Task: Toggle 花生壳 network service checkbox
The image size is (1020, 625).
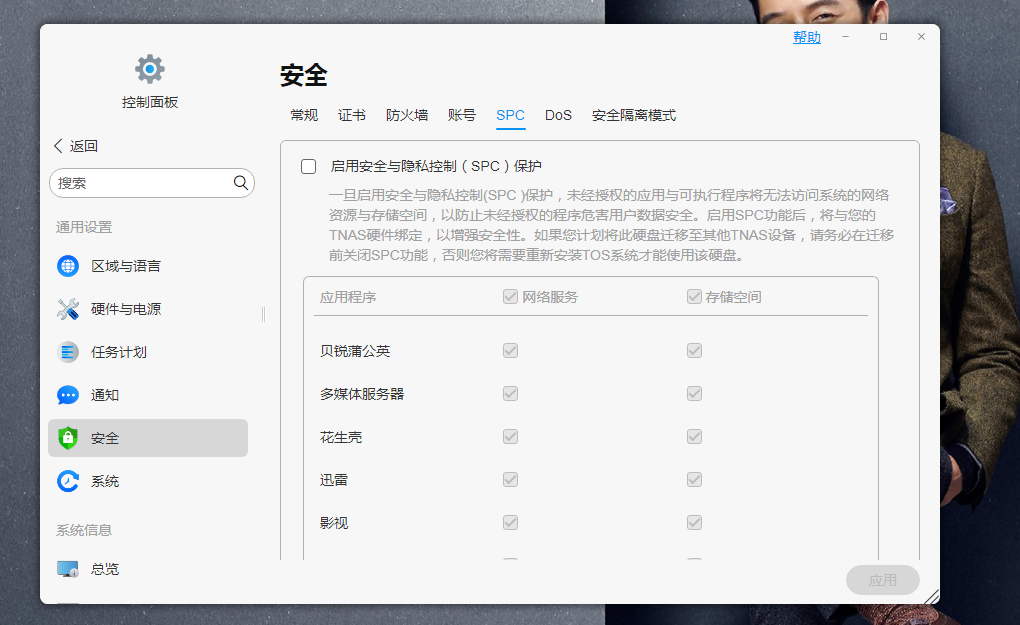Action: [x=511, y=436]
